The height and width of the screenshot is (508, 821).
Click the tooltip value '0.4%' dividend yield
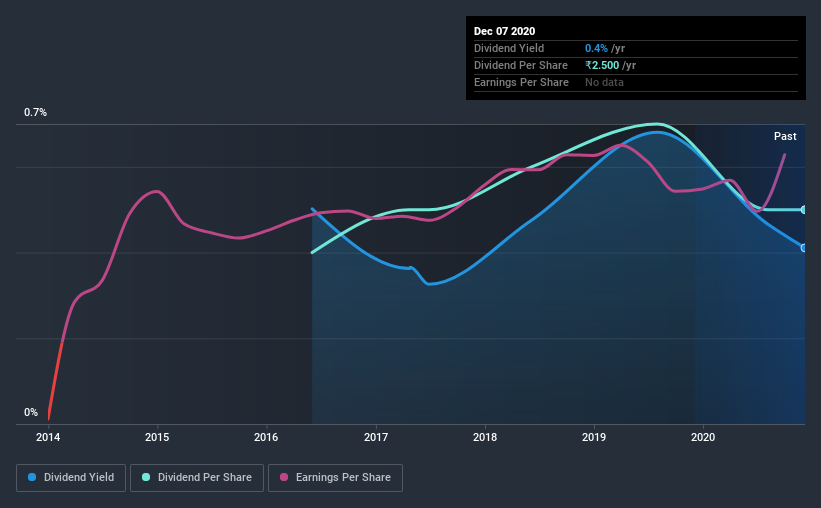(x=596, y=48)
